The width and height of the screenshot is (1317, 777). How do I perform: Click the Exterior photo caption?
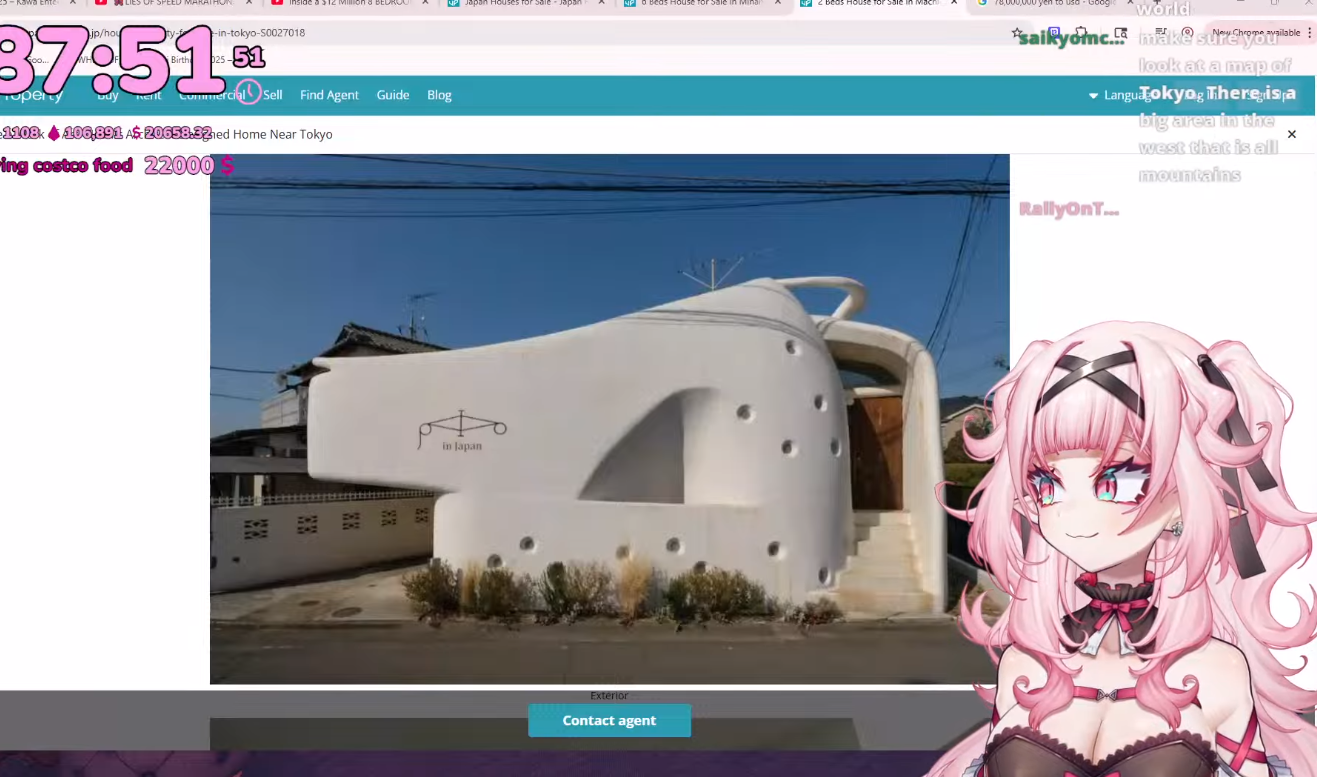609,695
